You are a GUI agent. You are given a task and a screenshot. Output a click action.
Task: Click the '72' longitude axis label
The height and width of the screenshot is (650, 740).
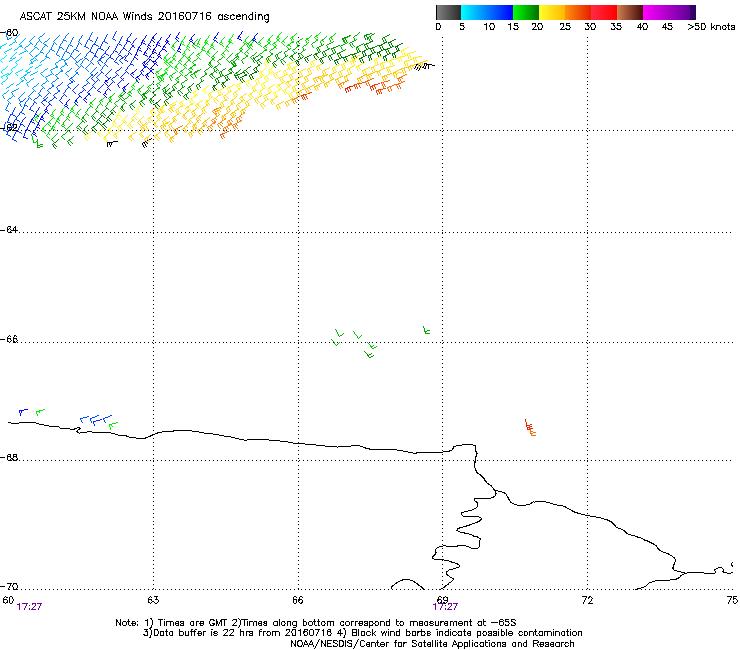point(587,600)
